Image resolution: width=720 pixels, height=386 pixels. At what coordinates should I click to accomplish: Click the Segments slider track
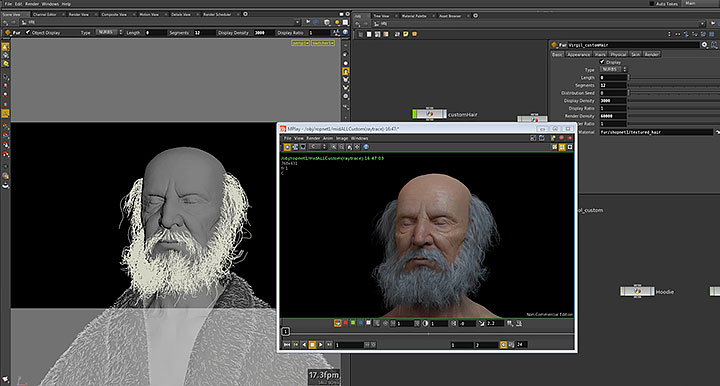pyautogui.click(x=674, y=85)
